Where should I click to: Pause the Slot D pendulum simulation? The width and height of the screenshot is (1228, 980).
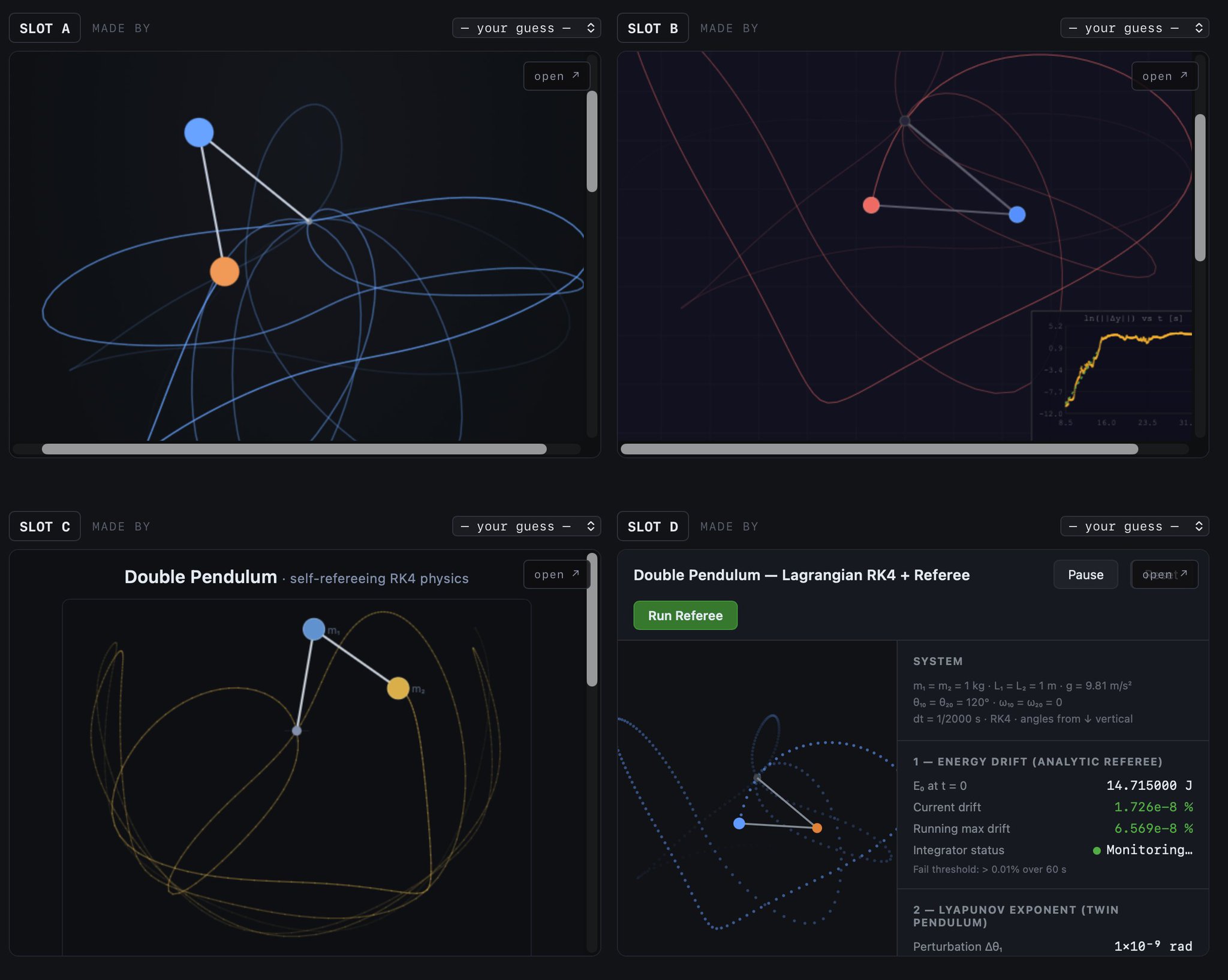(1085, 575)
